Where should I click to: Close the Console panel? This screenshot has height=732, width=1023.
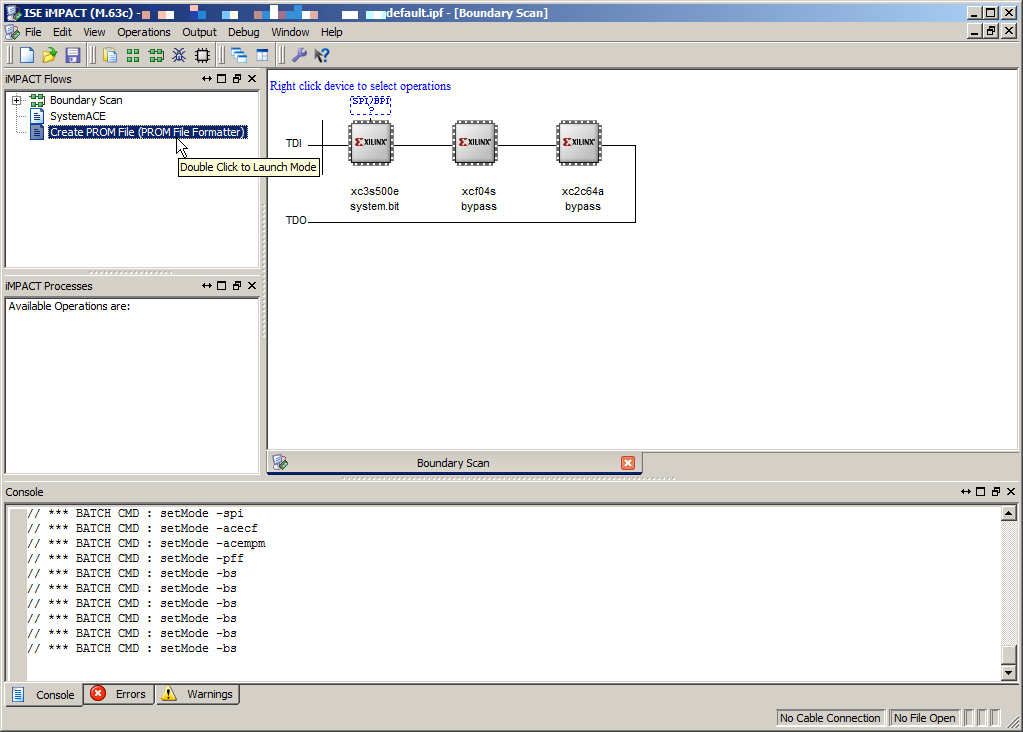[1011, 492]
